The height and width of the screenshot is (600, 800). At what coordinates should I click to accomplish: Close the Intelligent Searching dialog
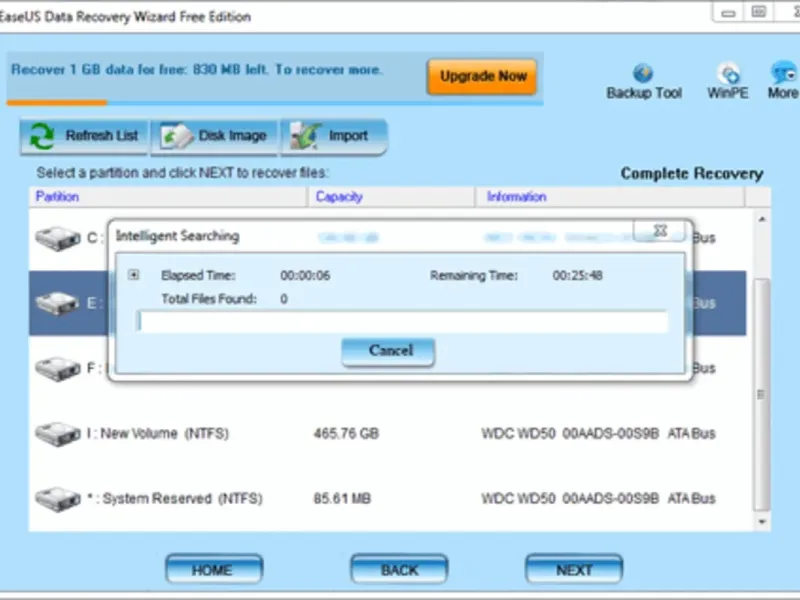tap(659, 231)
